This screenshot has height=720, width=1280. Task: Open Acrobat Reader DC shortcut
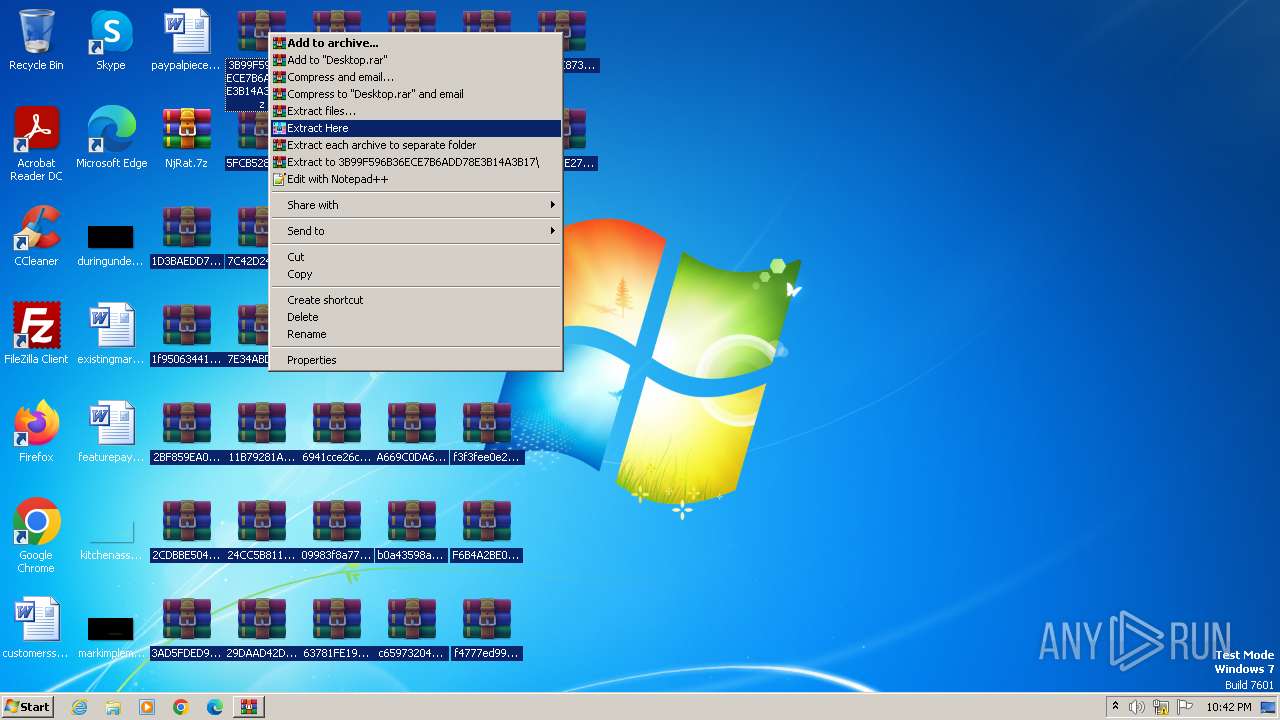[x=36, y=145]
